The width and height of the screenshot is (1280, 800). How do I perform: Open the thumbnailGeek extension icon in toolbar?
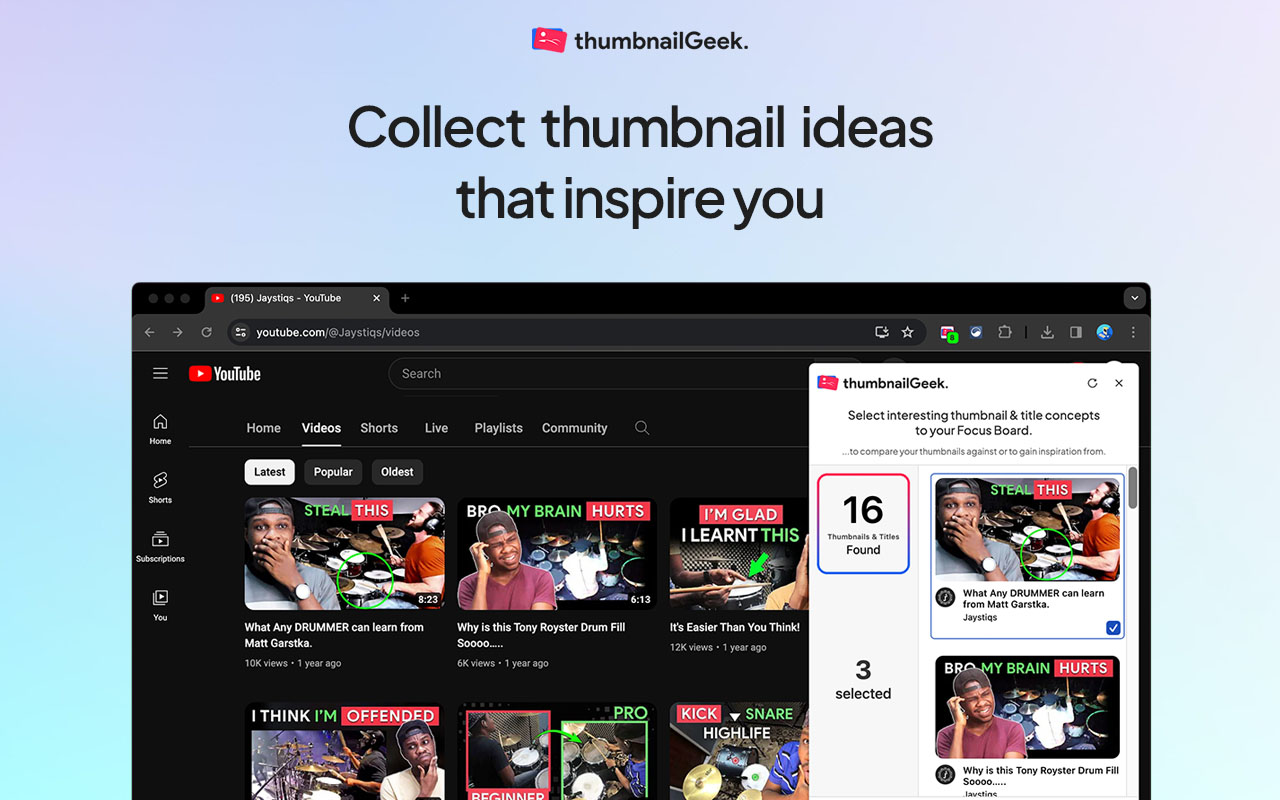[948, 333]
